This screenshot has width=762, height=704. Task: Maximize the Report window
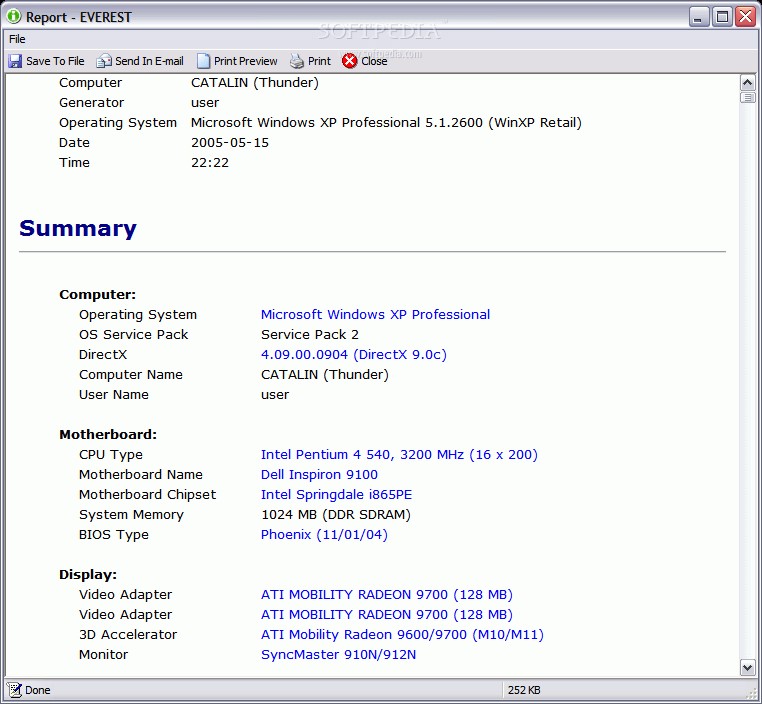pos(722,17)
